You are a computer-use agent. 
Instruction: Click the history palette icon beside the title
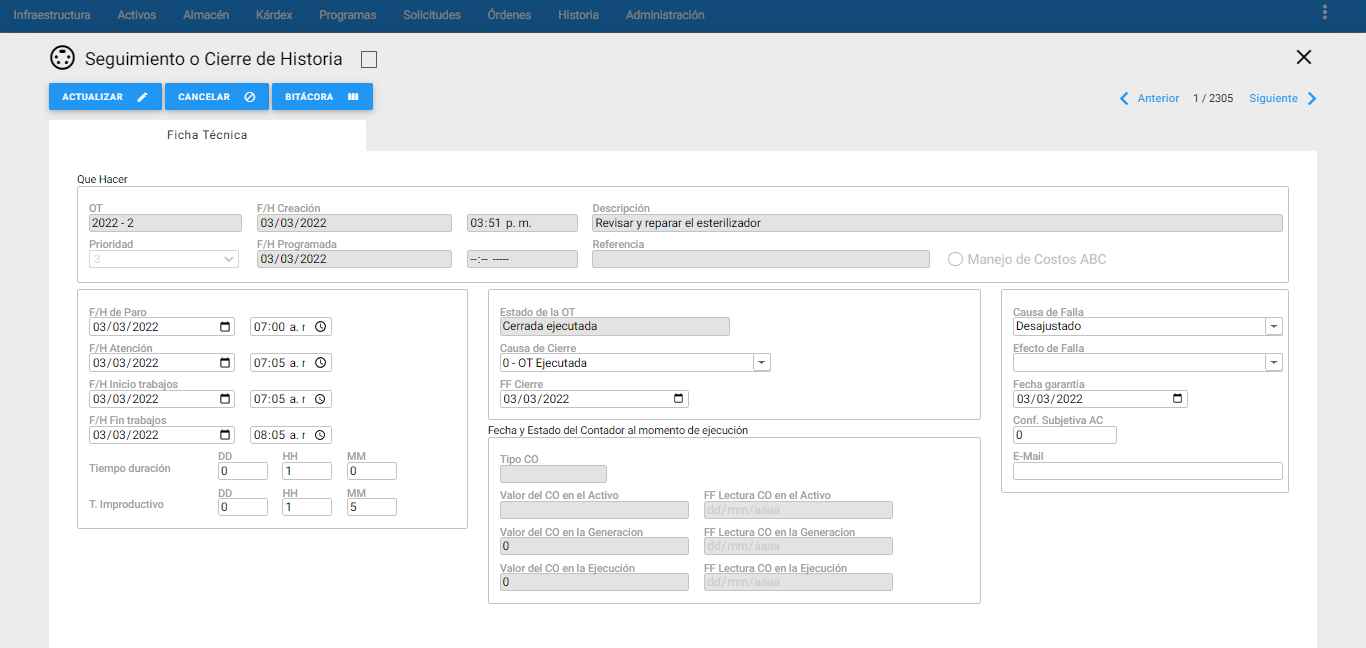pyautogui.click(x=62, y=58)
